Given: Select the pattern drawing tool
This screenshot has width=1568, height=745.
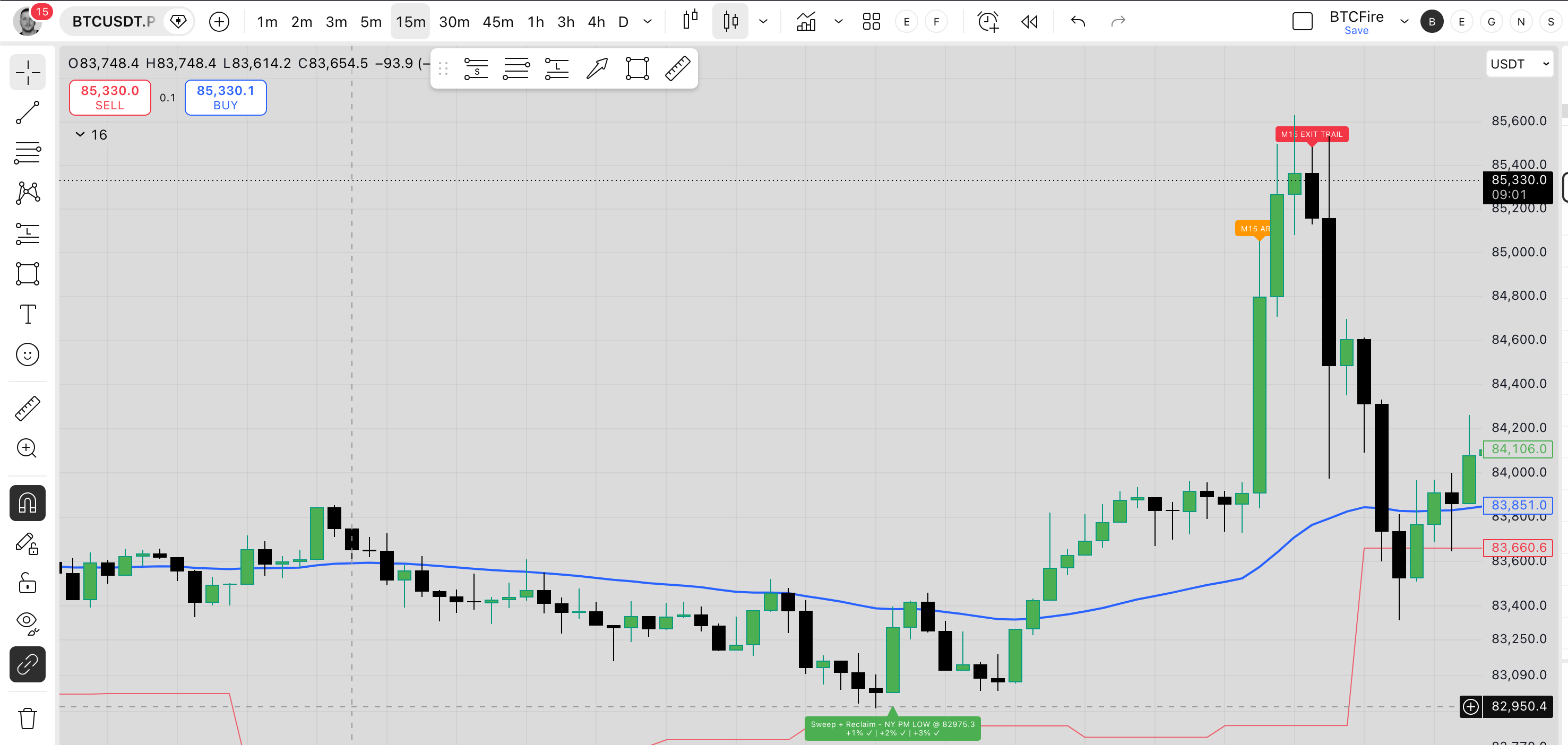Looking at the screenshot, I should point(28,193).
